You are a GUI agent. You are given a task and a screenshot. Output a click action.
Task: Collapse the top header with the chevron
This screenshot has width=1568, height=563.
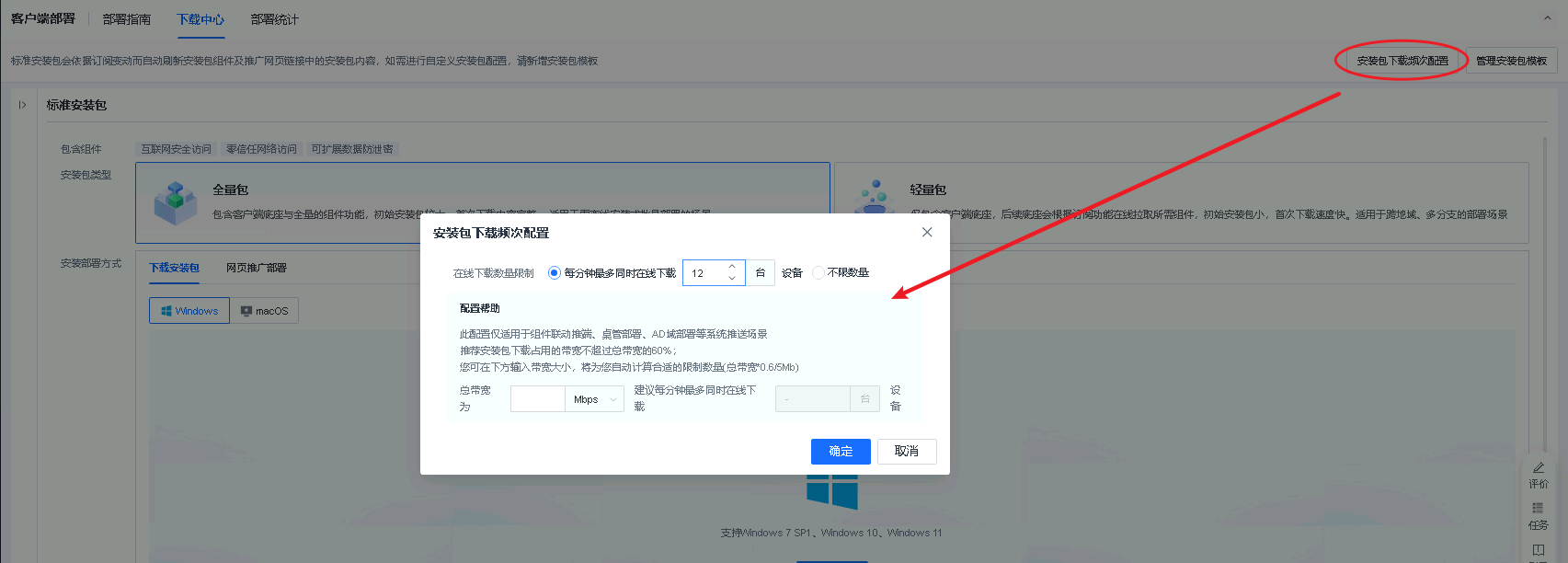[1547, 17]
